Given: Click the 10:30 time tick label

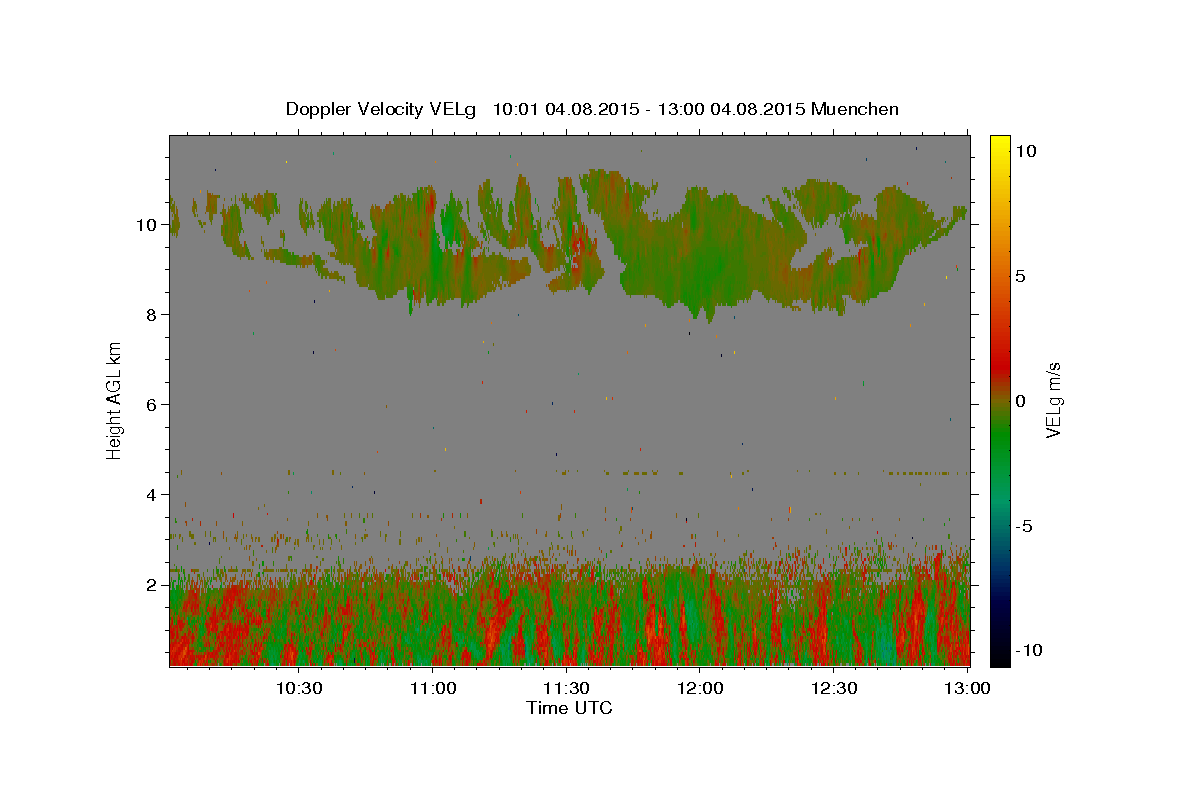Looking at the screenshot, I should pyautogui.click(x=299, y=688).
